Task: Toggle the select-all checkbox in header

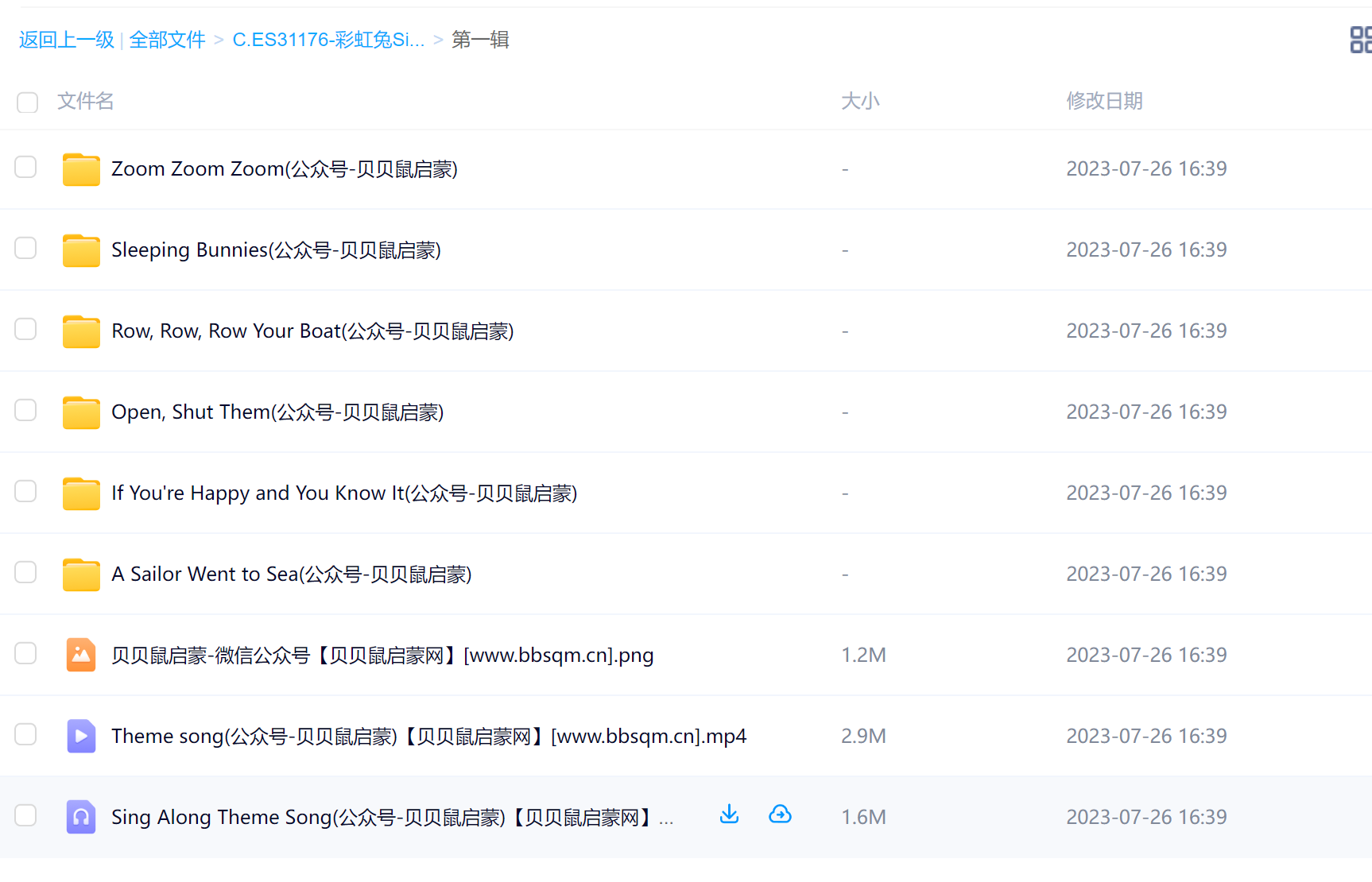Action: click(28, 103)
